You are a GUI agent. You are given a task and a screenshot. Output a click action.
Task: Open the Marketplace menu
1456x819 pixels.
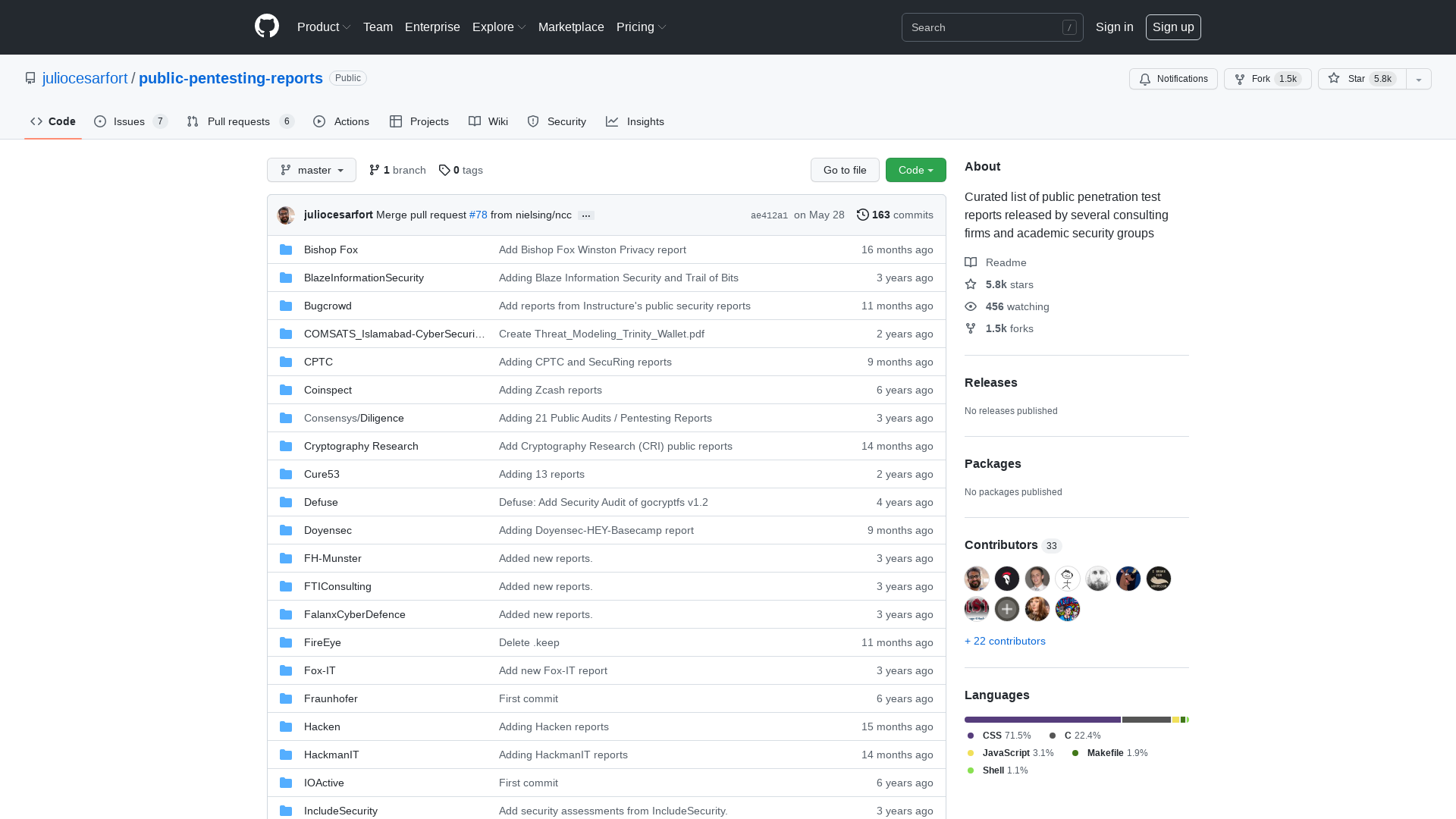(x=571, y=27)
